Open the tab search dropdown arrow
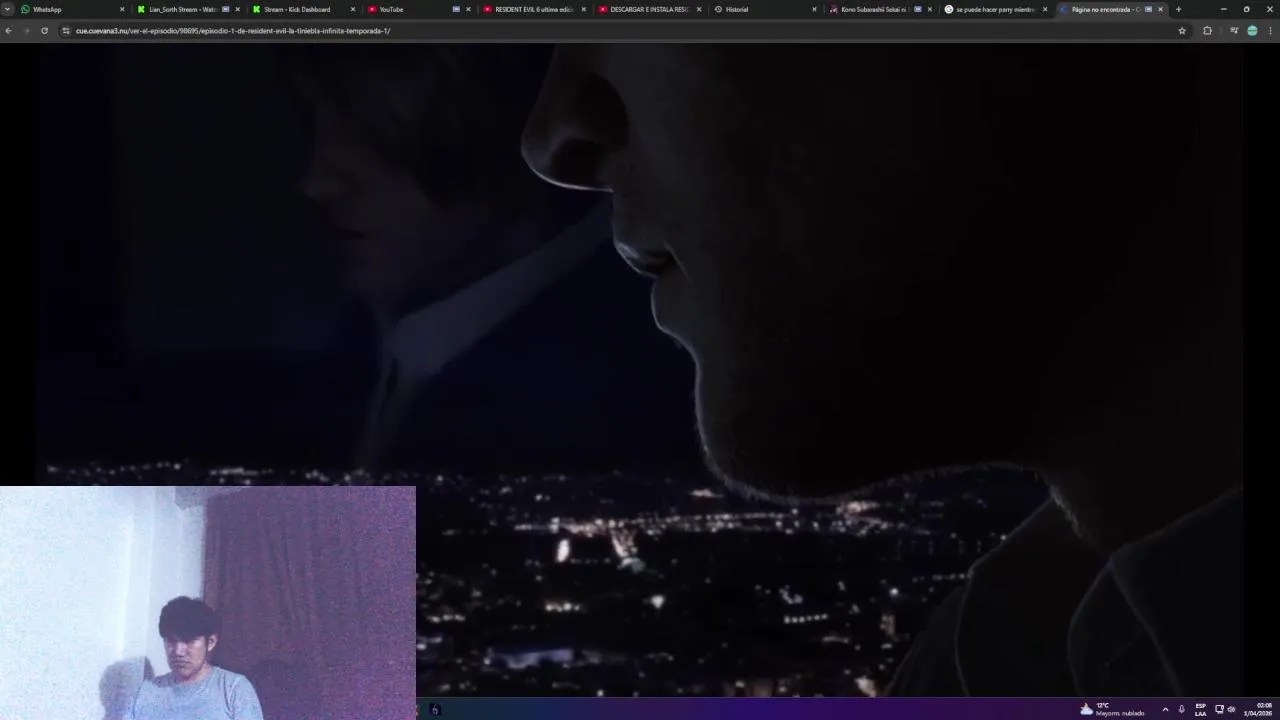The width and height of the screenshot is (1280, 720). point(7,9)
